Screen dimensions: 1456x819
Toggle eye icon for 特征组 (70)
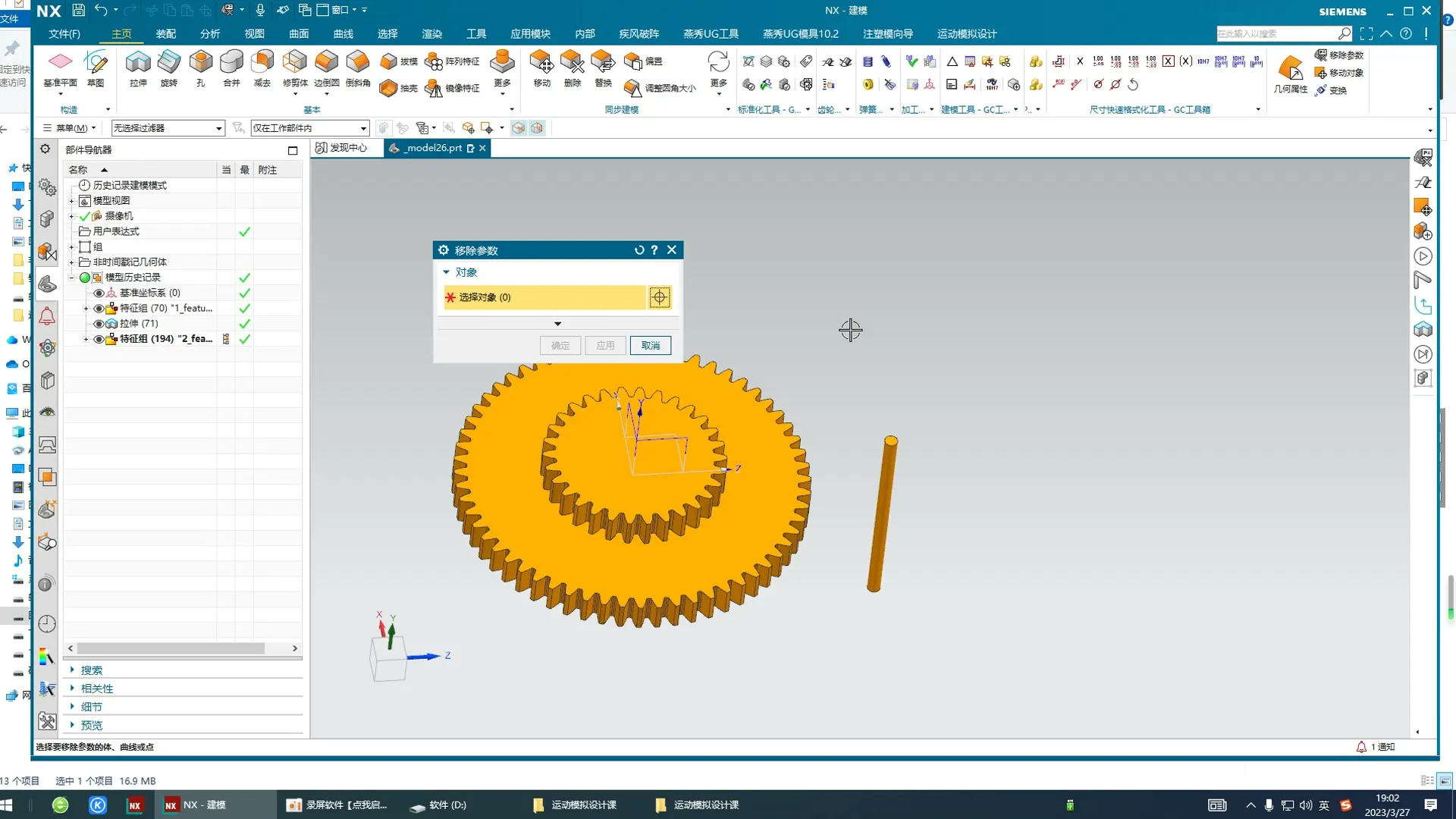[99, 309]
